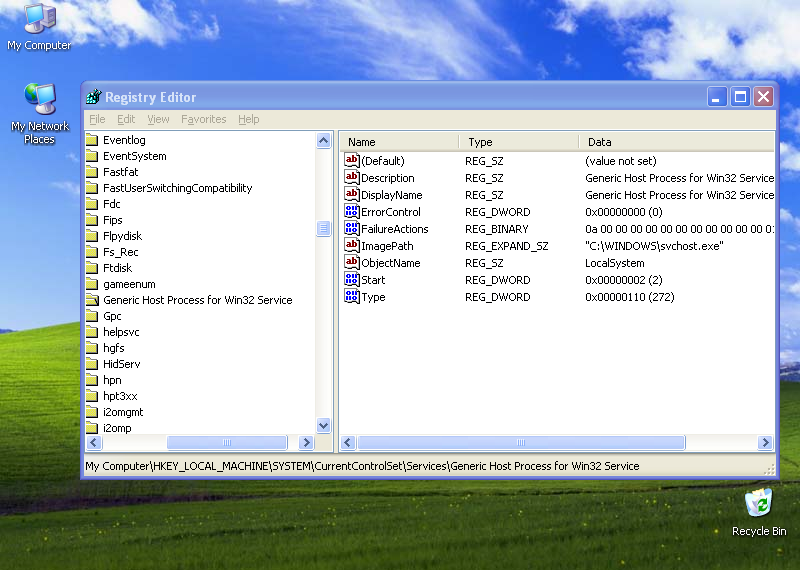Click the REG_BINARY type cell
Viewport: 800px width, 570px height.
coord(496,229)
